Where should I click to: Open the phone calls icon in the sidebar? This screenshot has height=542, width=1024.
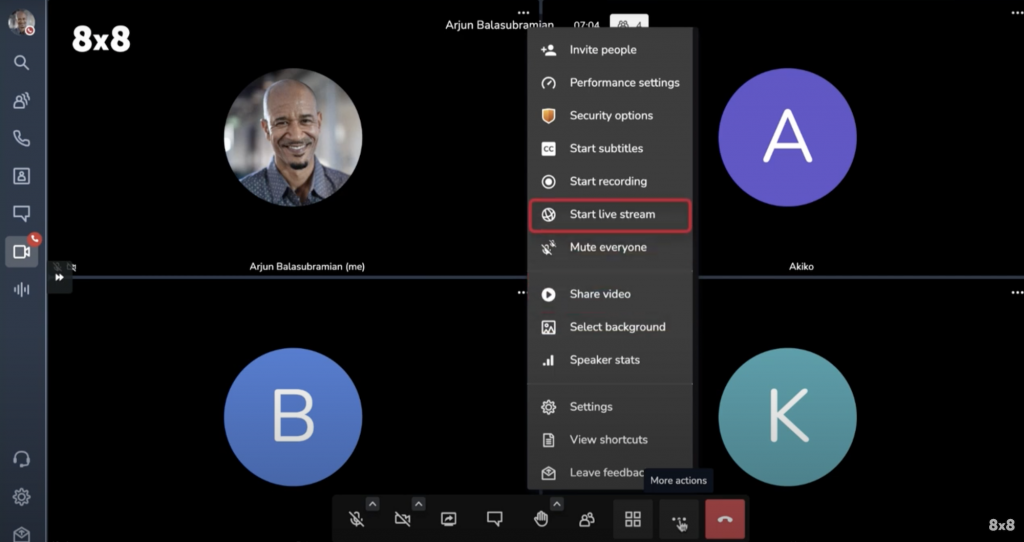[21, 138]
